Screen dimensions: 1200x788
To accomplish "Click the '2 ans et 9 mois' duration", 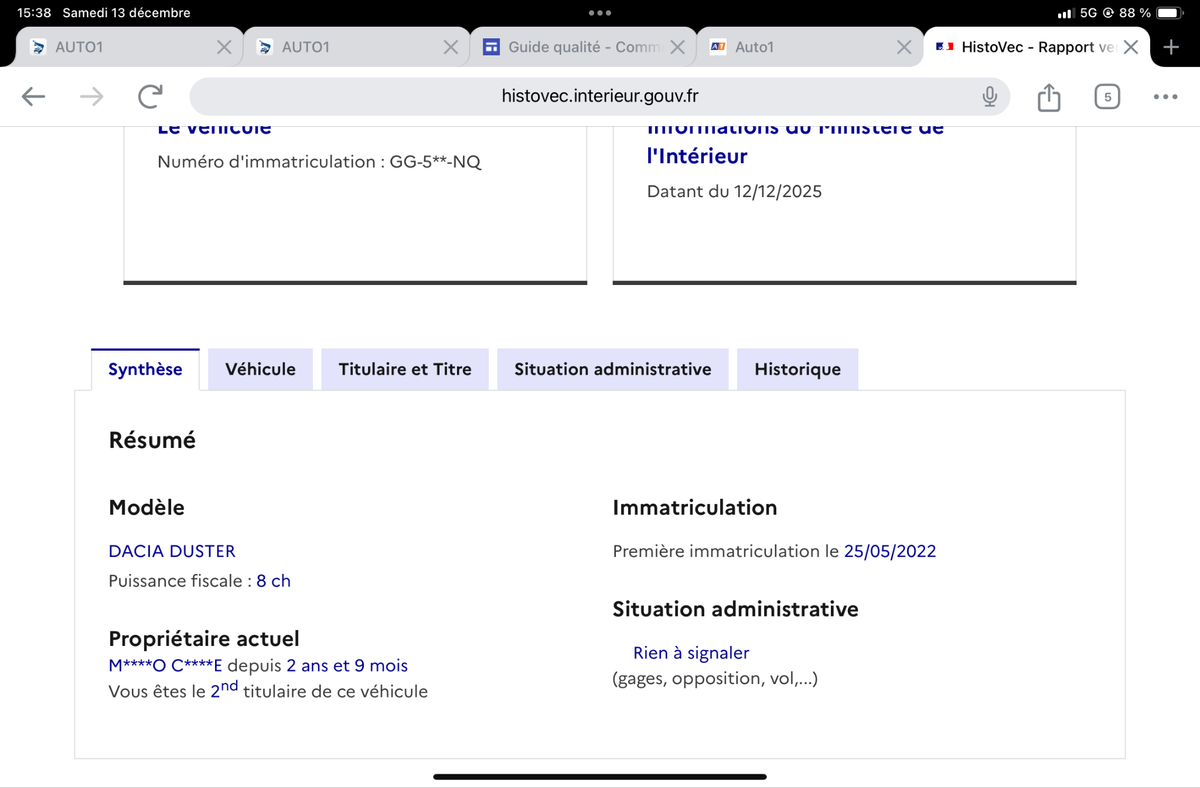I will click(x=347, y=666).
